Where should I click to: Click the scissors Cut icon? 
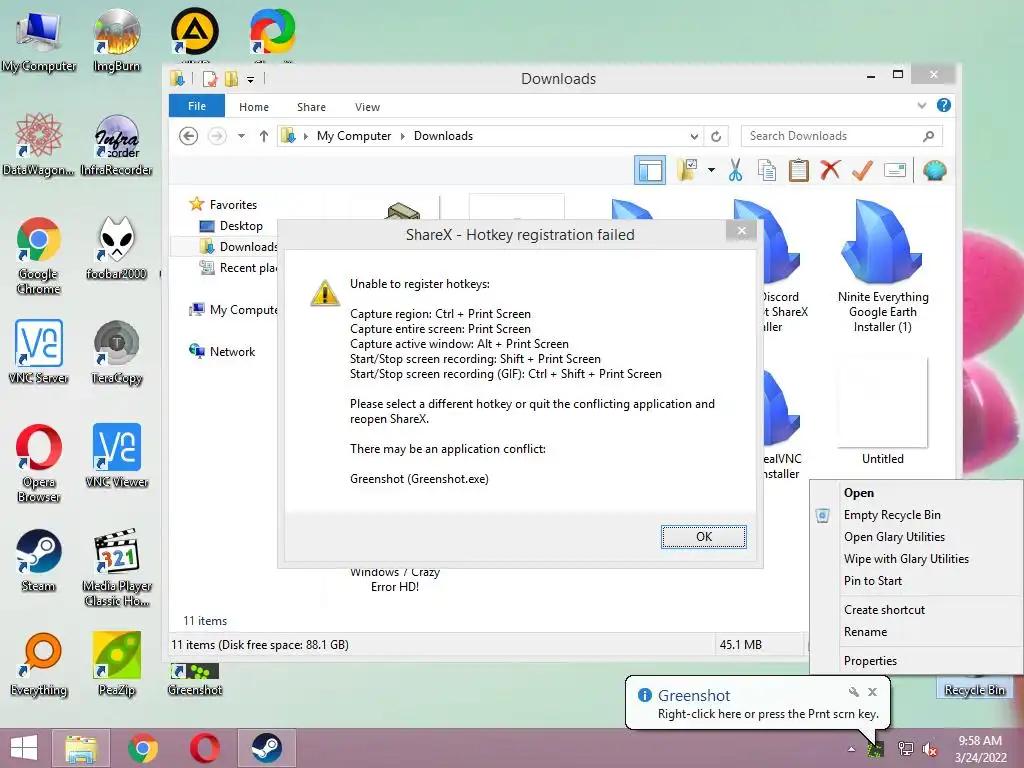coord(735,170)
